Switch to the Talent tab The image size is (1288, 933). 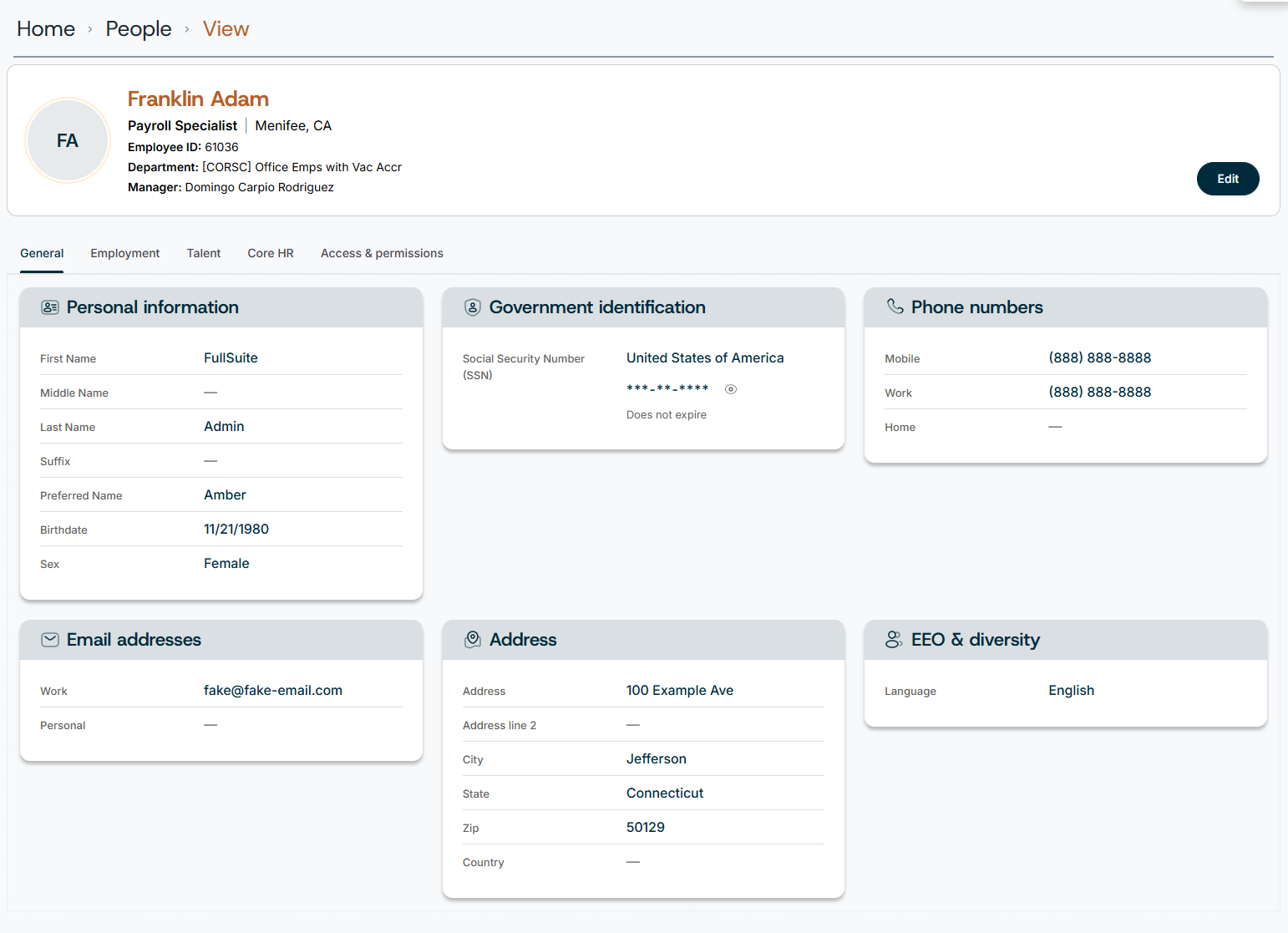coord(204,253)
